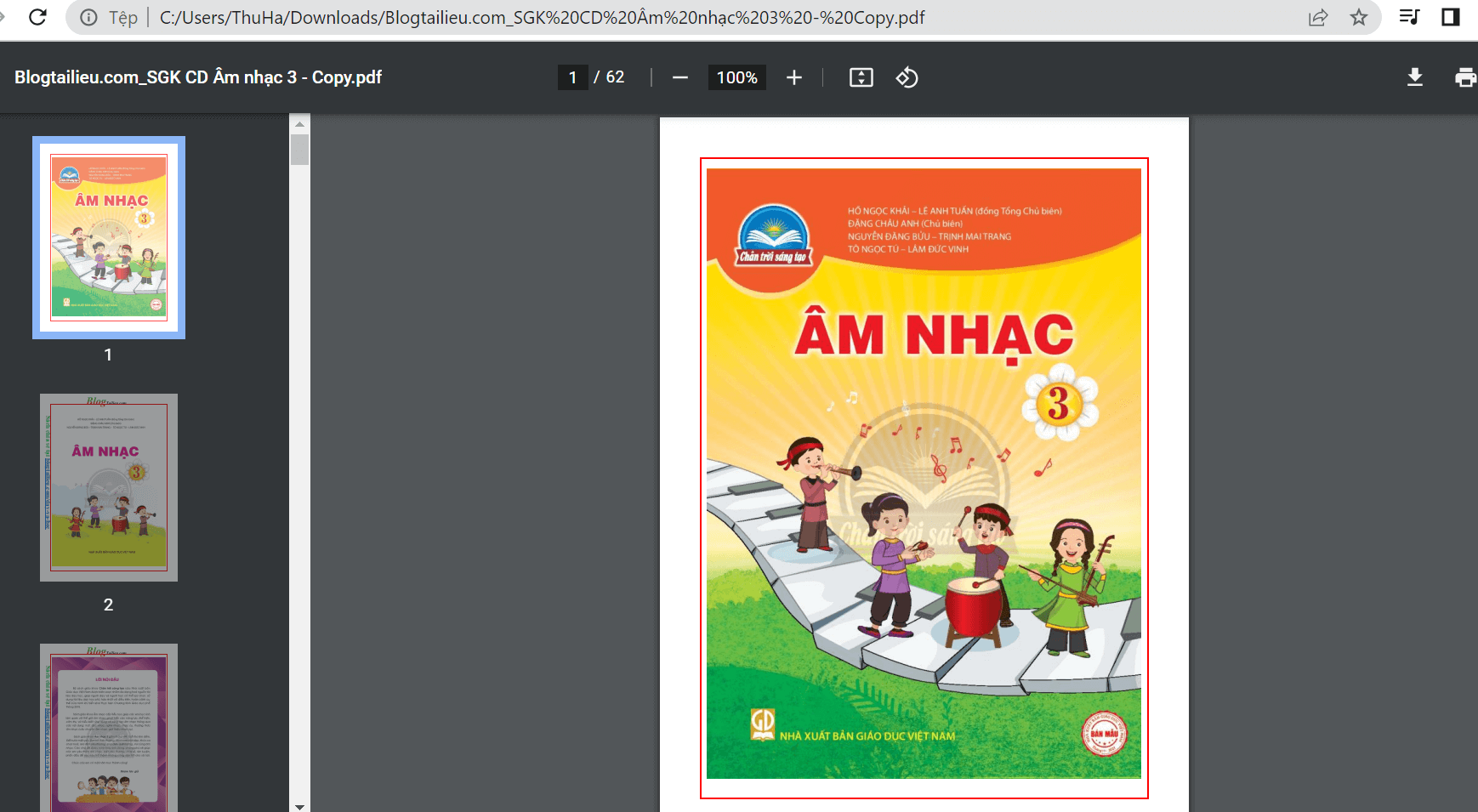1478x812 pixels.
Task: Click the thumbnail sidebar scroll-down arrow
Action: coord(299,806)
